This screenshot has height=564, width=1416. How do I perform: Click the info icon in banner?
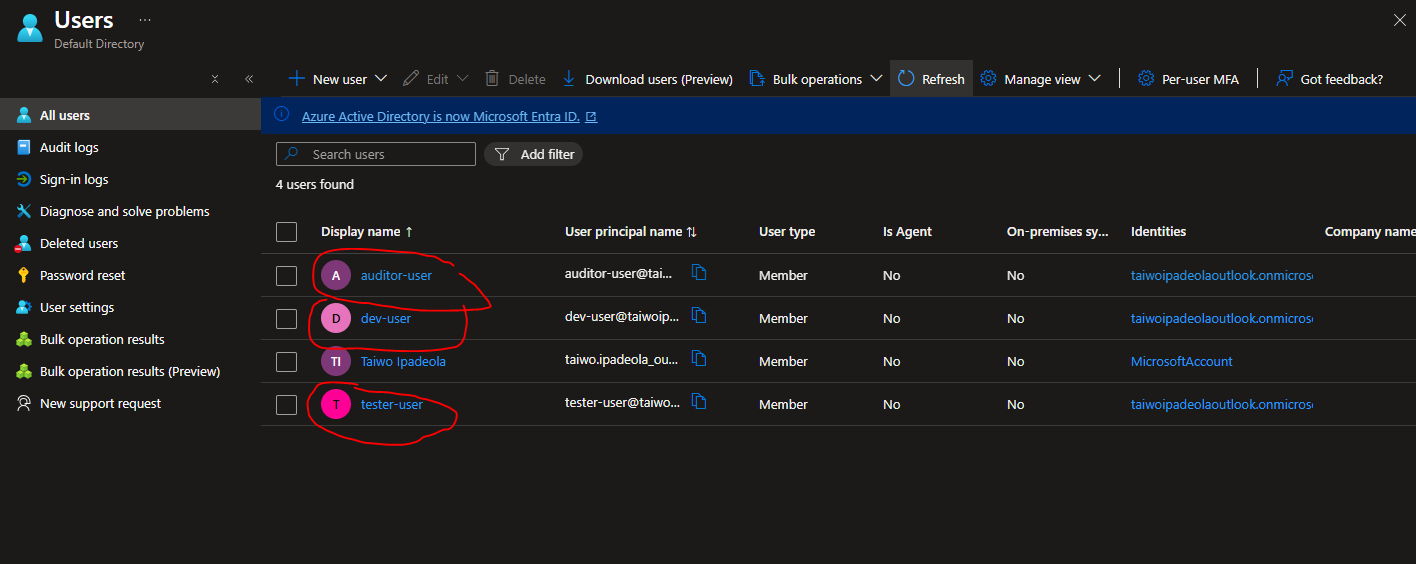click(281, 115)
